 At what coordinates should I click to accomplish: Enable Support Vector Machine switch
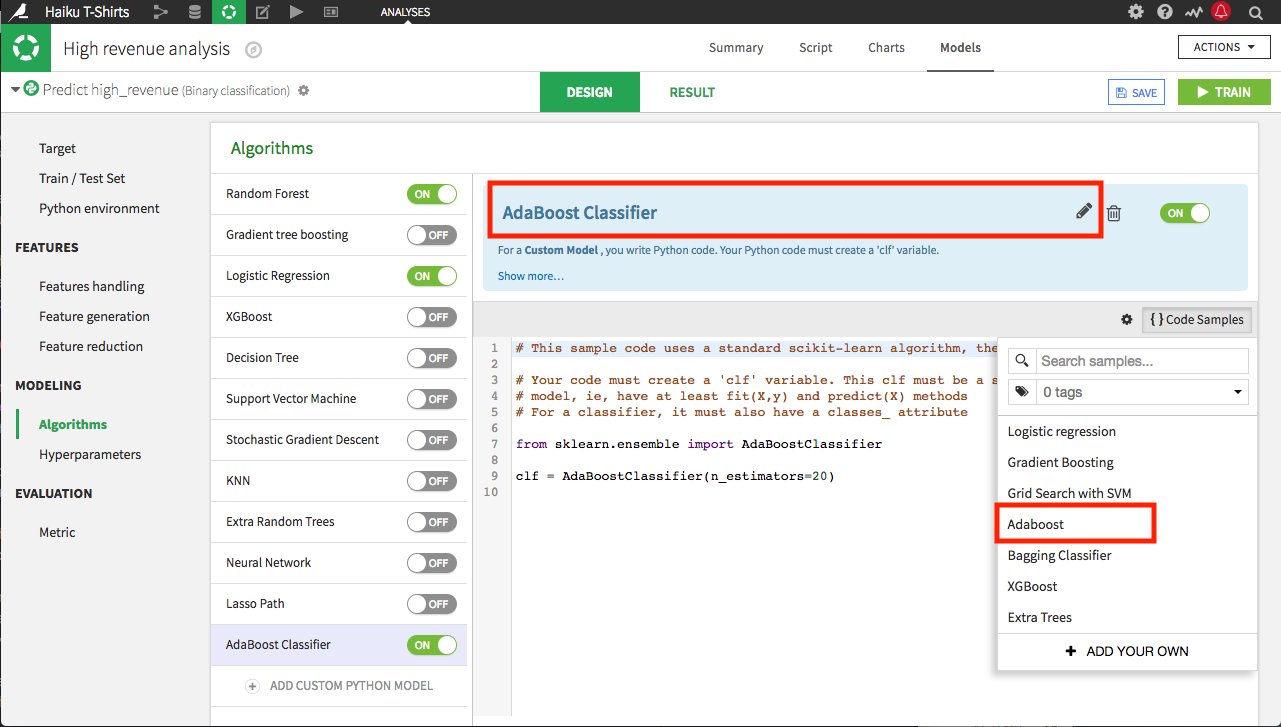(432, 399)
